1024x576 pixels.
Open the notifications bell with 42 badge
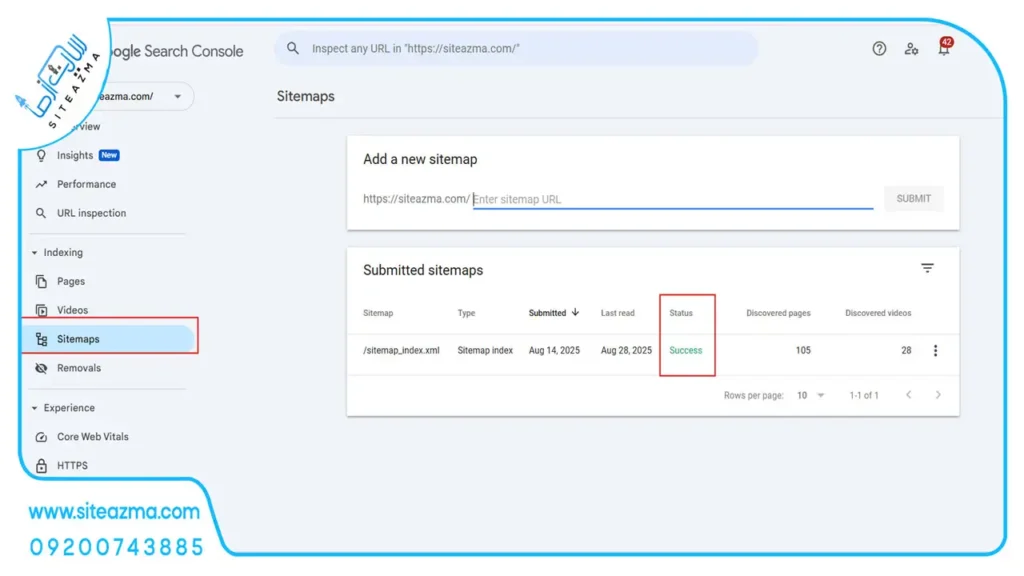pos(944,47)
